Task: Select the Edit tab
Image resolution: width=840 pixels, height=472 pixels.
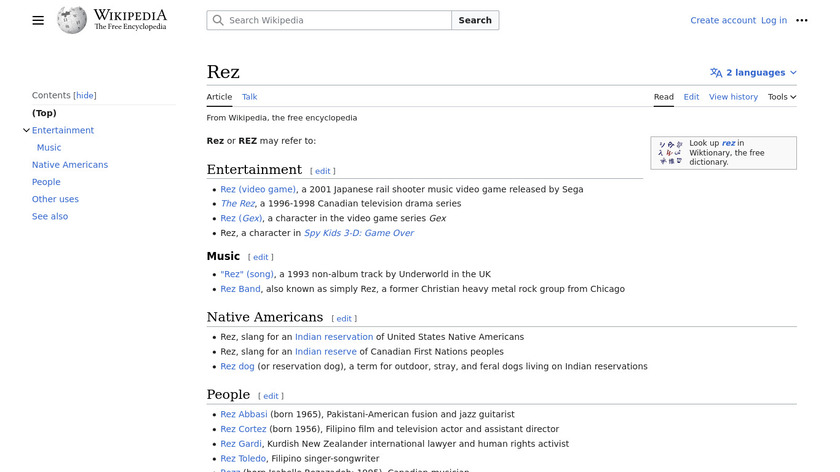Action: tap(691, 97)
